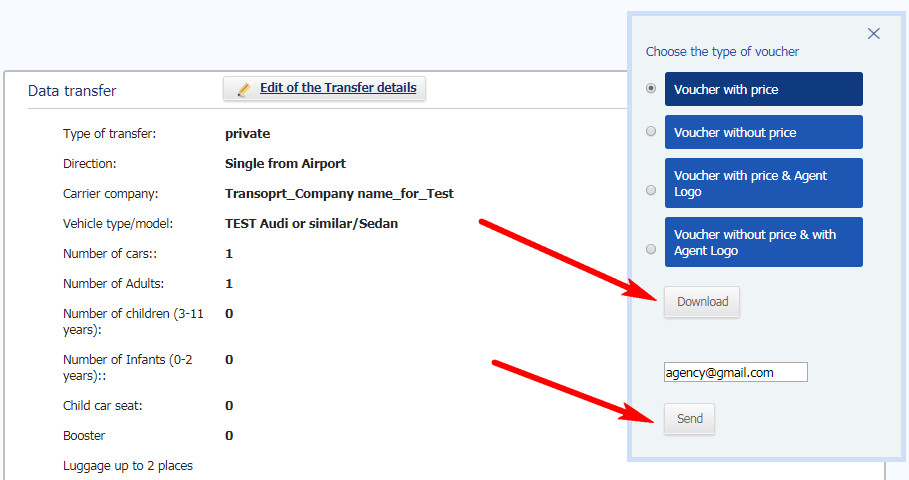
Task: Click the 'Voucher with price & Agent Logo' label
Action: (x=763, y=183)
